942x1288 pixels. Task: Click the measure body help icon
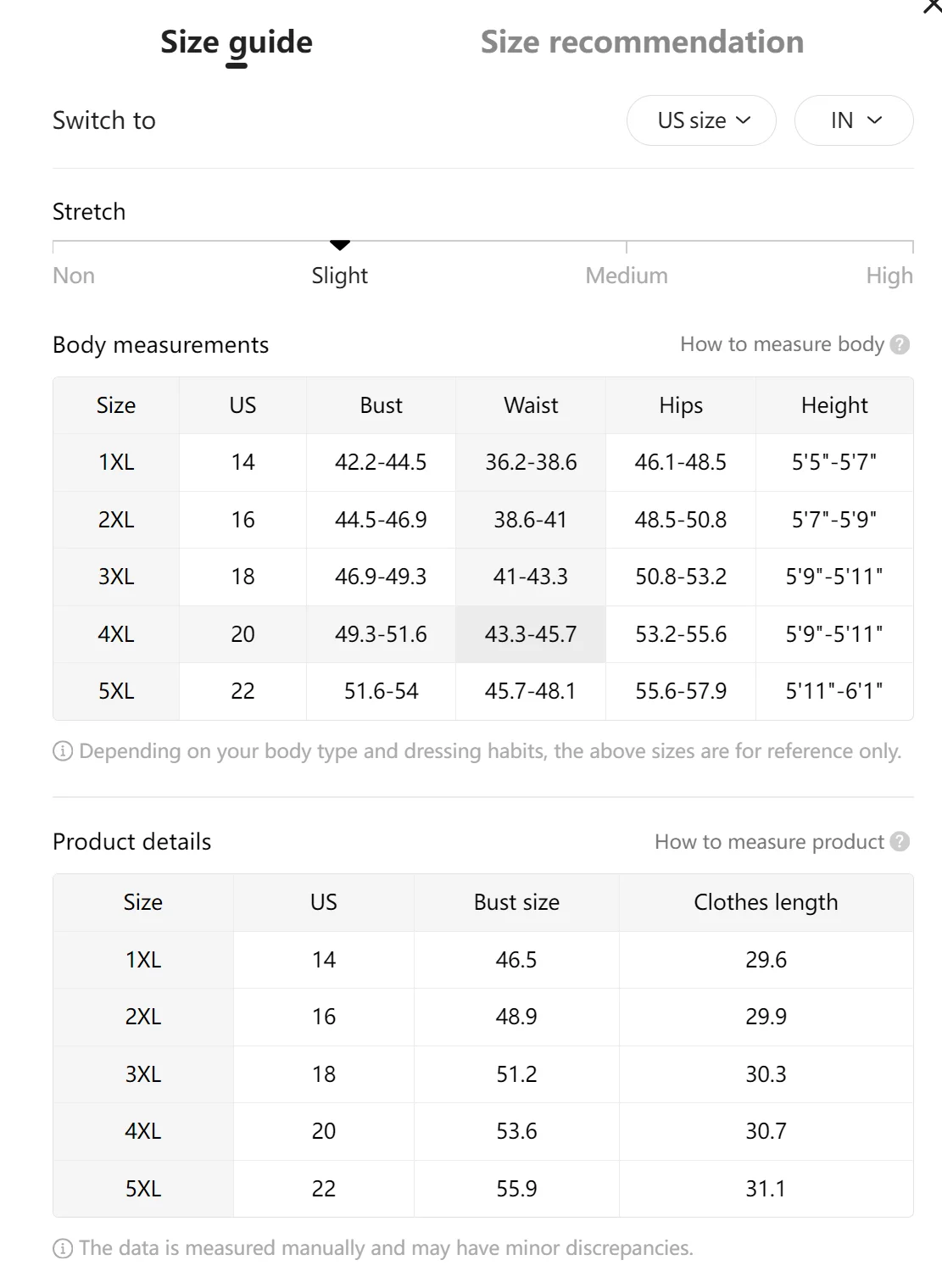pos(900,345)
